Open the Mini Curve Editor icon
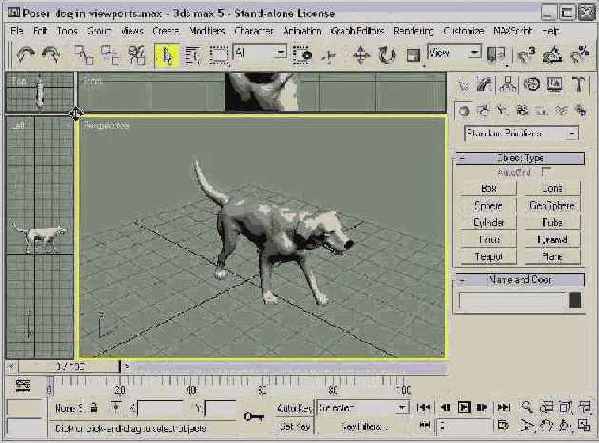Viewport: 599px width, 443px height. point(23,385)
